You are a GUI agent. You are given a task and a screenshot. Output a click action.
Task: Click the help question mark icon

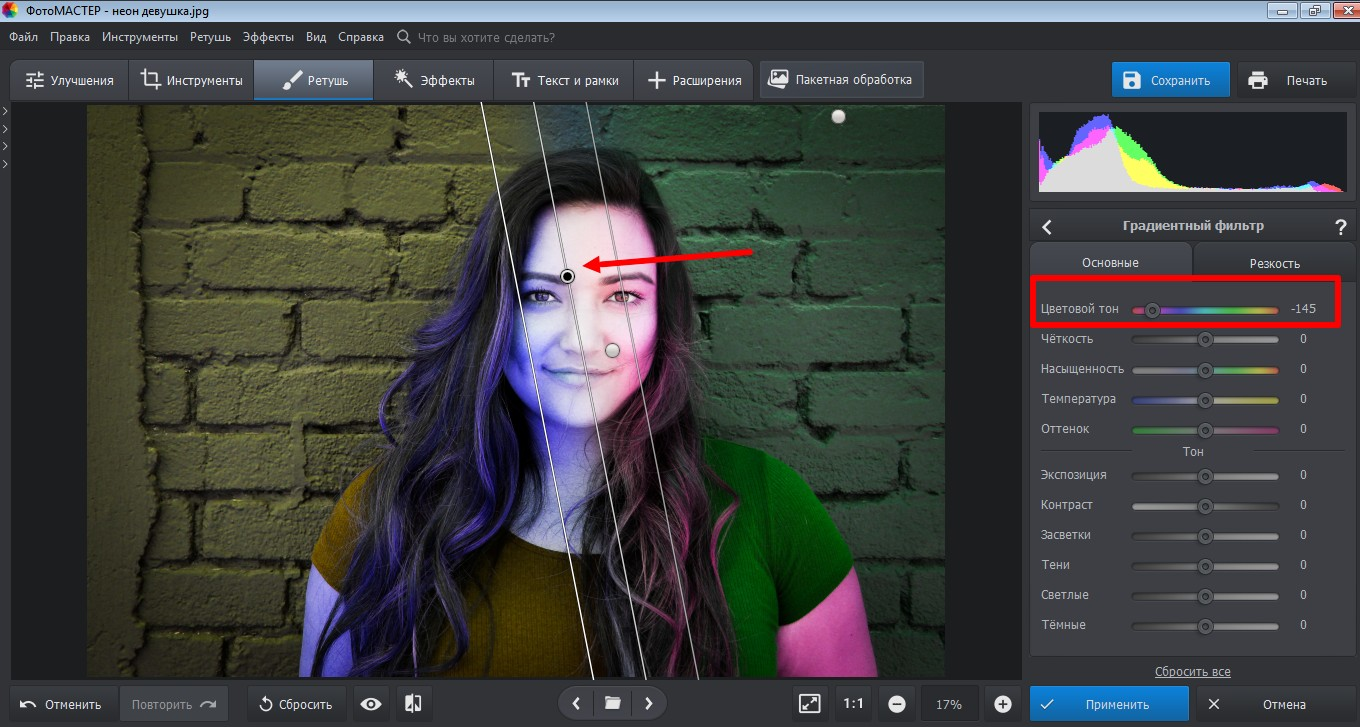click(x=1340, y=227)
